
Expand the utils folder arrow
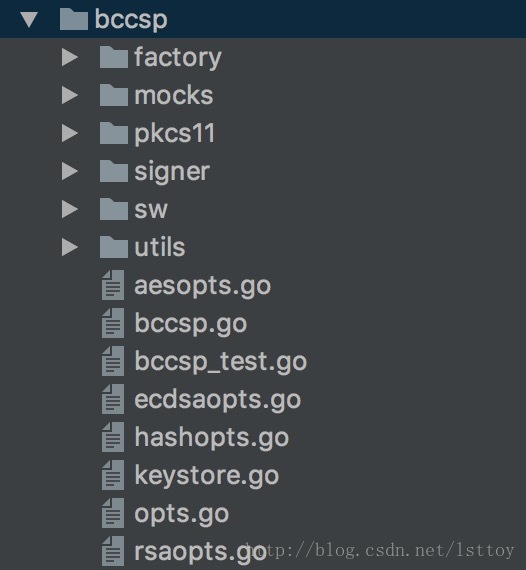(x=69, y=248)
